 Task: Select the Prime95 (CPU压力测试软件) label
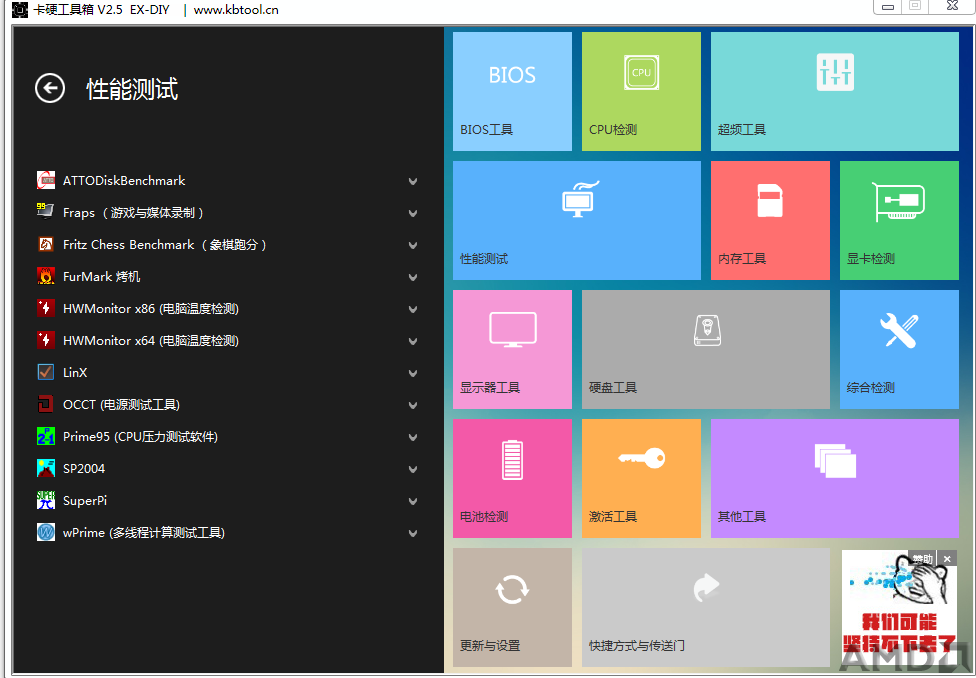click(141, 436)
